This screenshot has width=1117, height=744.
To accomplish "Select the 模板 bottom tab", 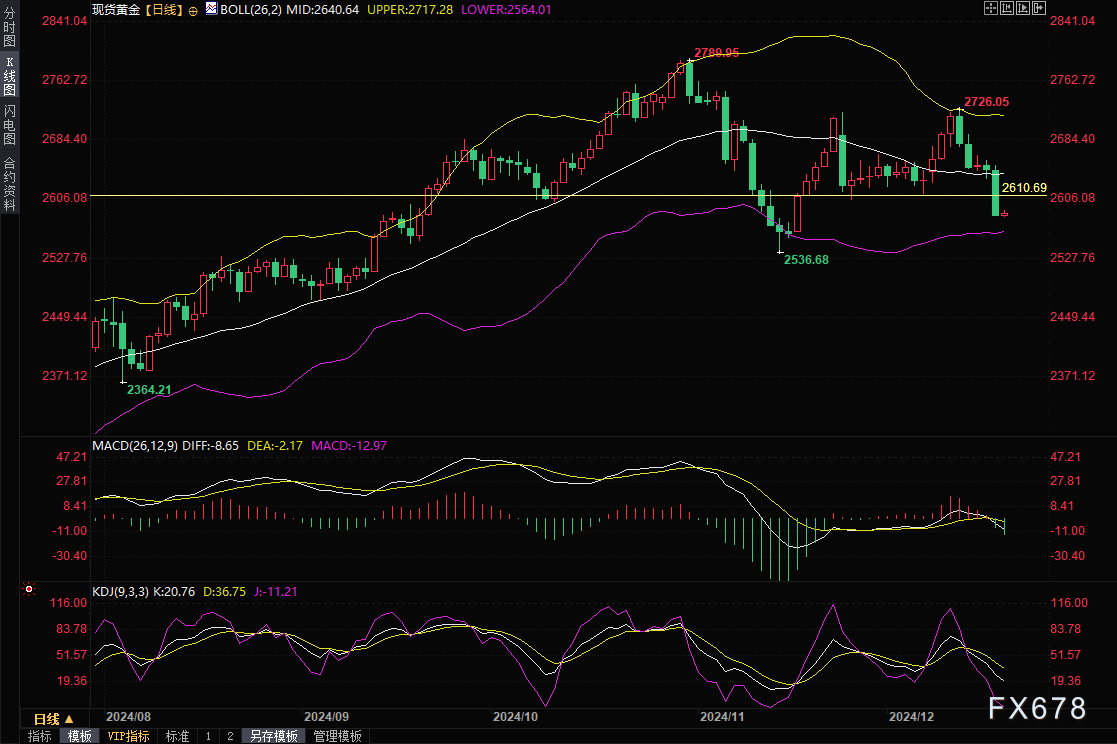I will coord(80,736).
